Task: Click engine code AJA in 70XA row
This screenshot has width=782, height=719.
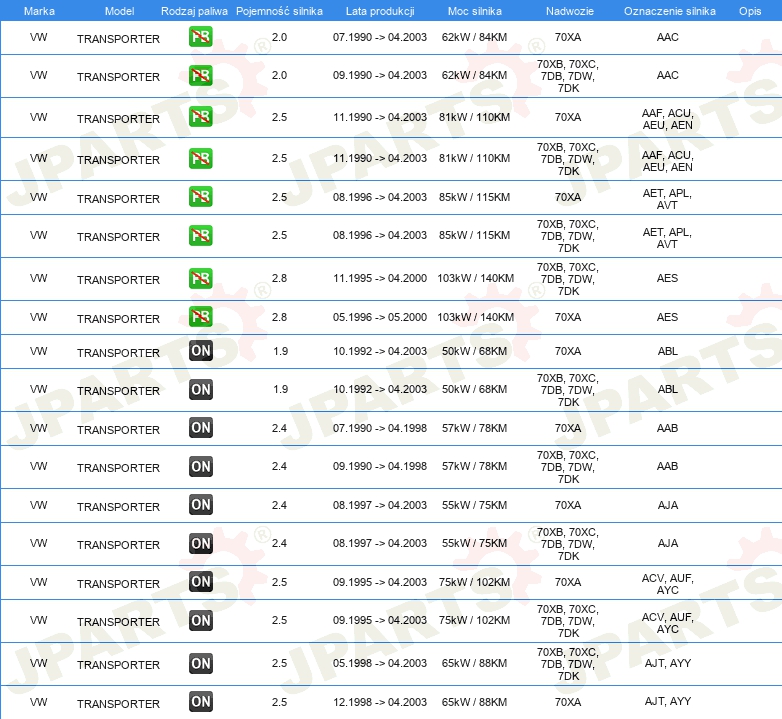Action: coord(667,505)
